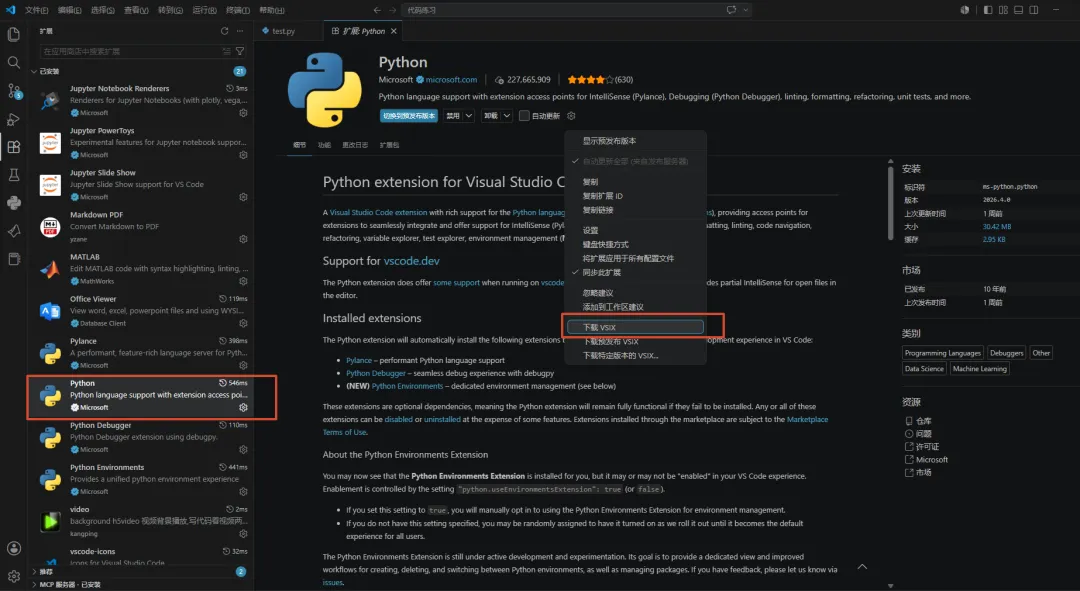Open the Search view in activity bar
The image size is (1080, 591).
(13, 63)
